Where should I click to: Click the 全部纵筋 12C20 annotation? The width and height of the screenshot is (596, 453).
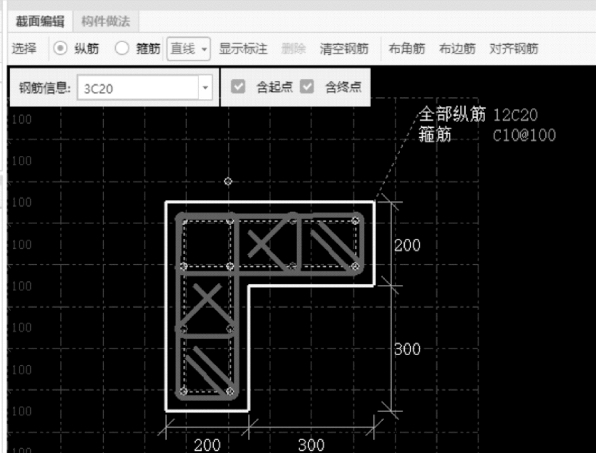click(478, 114)
